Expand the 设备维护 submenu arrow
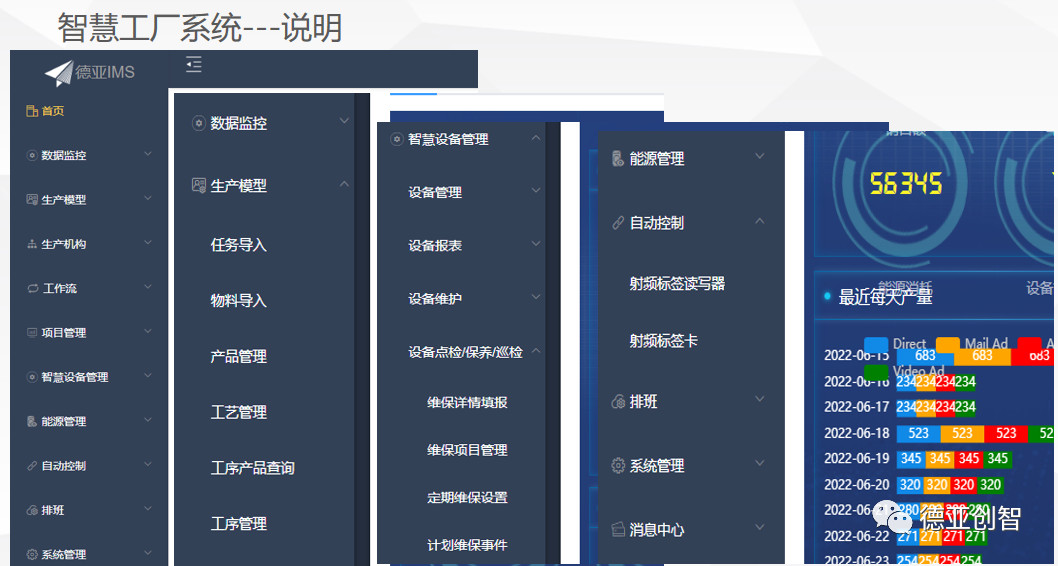 536,298
